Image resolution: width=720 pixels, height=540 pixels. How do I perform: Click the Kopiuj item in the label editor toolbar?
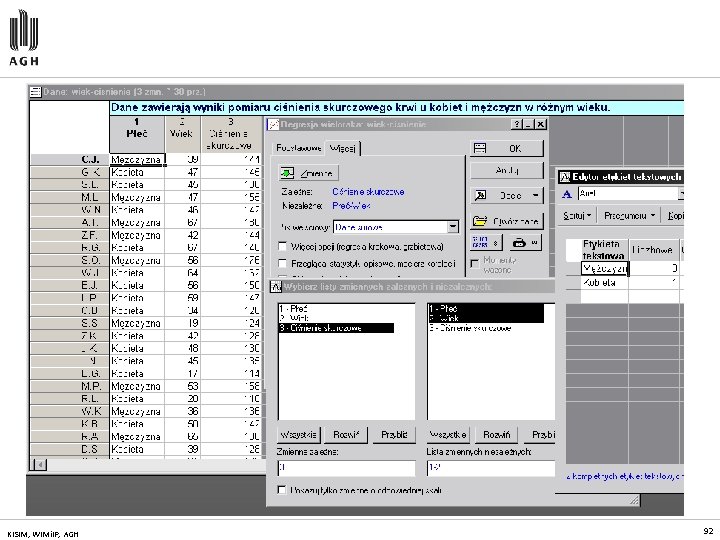[675, 216]
